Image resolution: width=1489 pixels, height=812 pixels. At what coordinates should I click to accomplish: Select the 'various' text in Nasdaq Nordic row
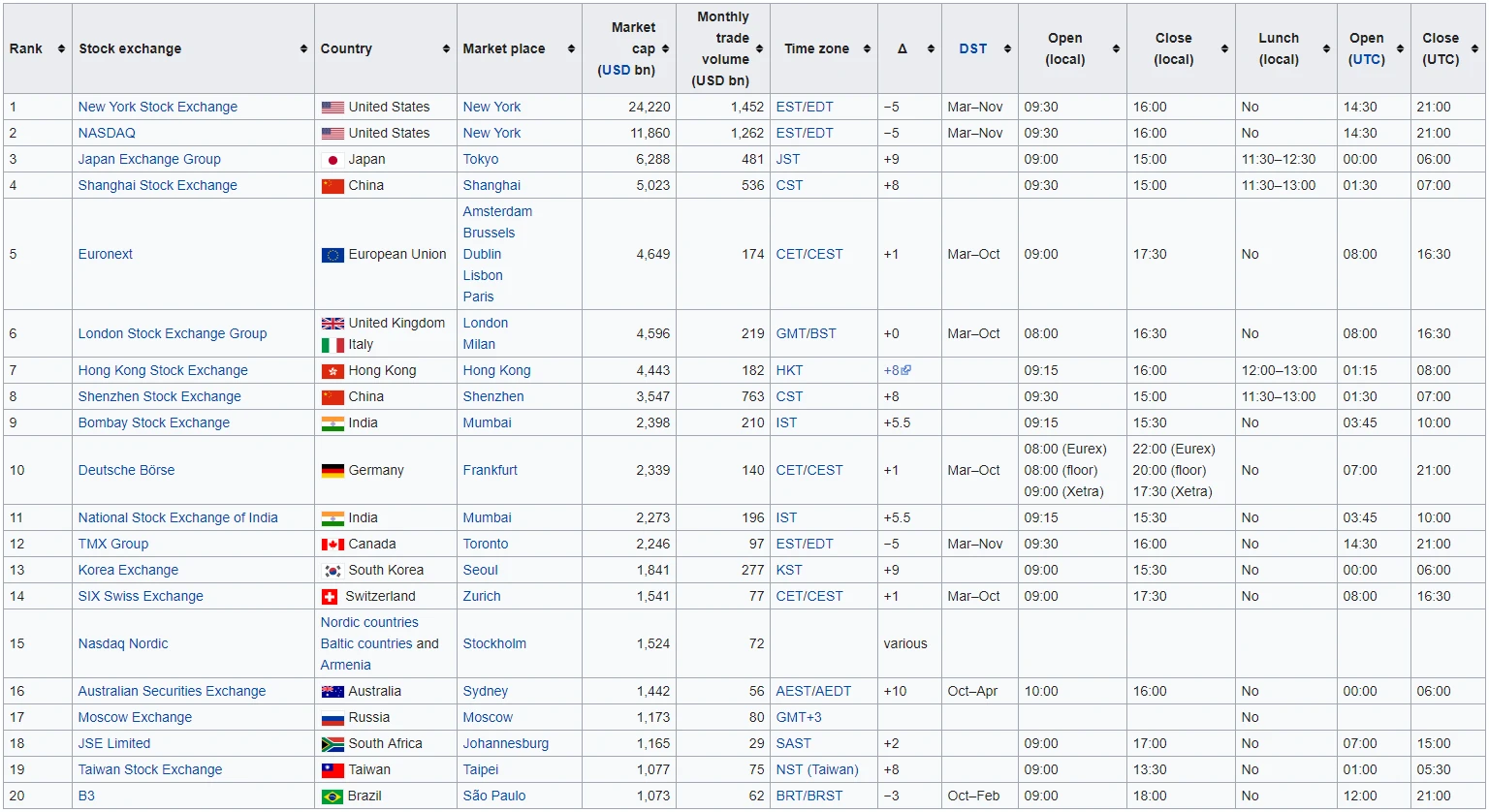905,643
